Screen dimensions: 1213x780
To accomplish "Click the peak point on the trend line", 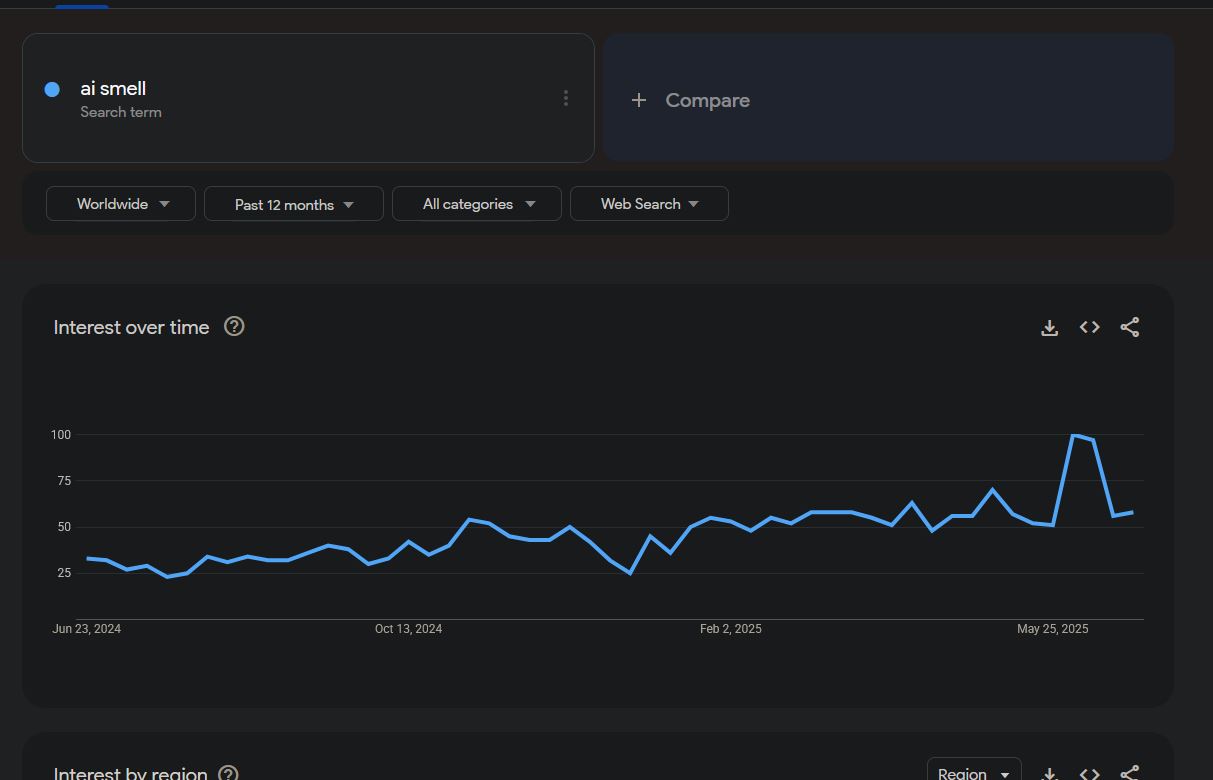I will [x=1074, y=435].
